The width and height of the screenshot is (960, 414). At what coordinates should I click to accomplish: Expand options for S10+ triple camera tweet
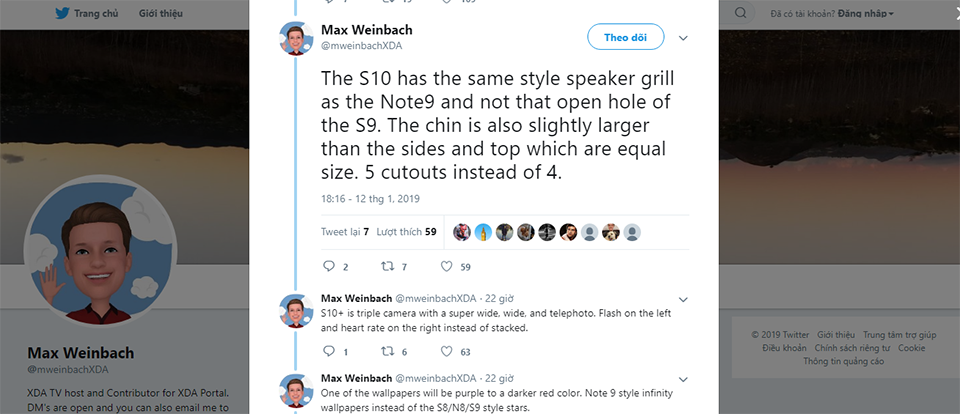tap(683, 299)
